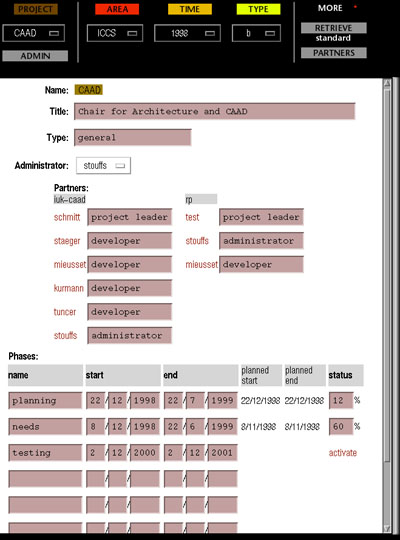Click the planned start column header
The width and height of the screenshot is (400, 540).
click(x=261, y=375)
